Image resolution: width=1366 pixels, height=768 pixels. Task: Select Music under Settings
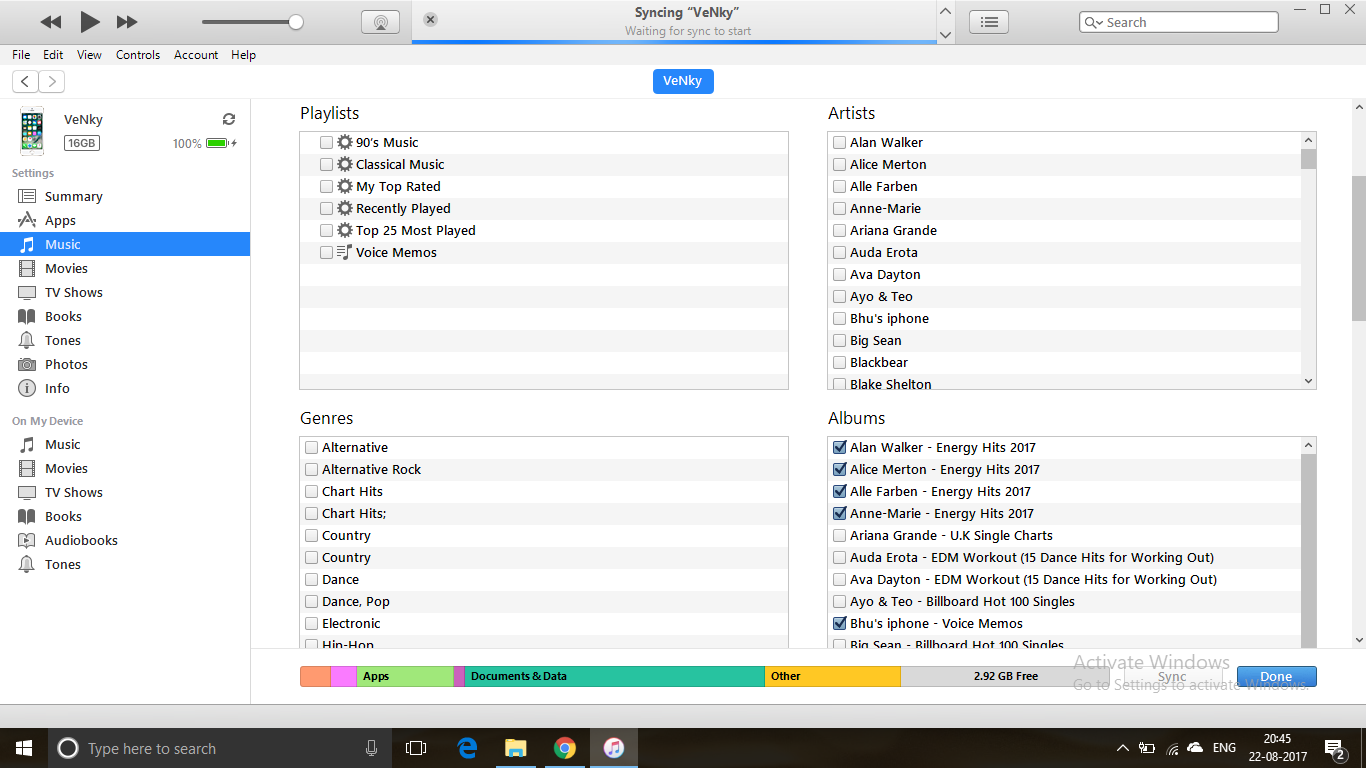125,244
